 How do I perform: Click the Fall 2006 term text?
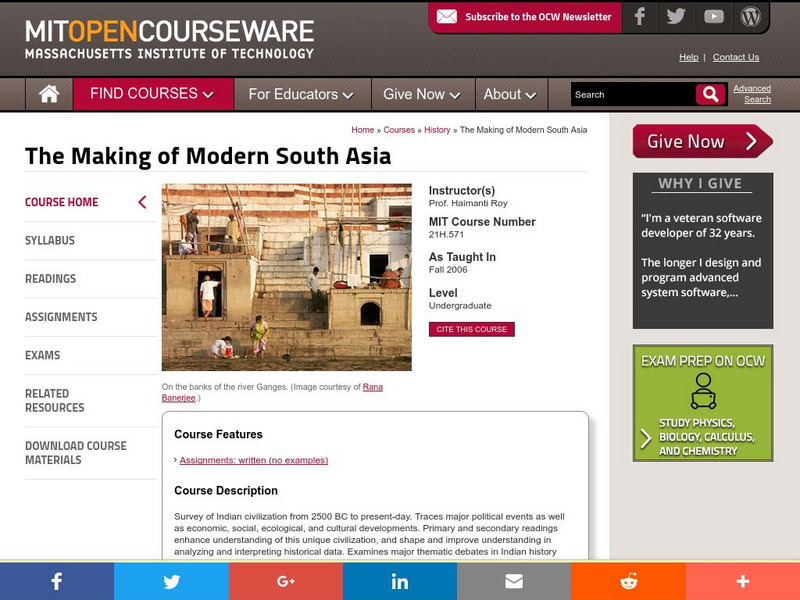(447, 270)
